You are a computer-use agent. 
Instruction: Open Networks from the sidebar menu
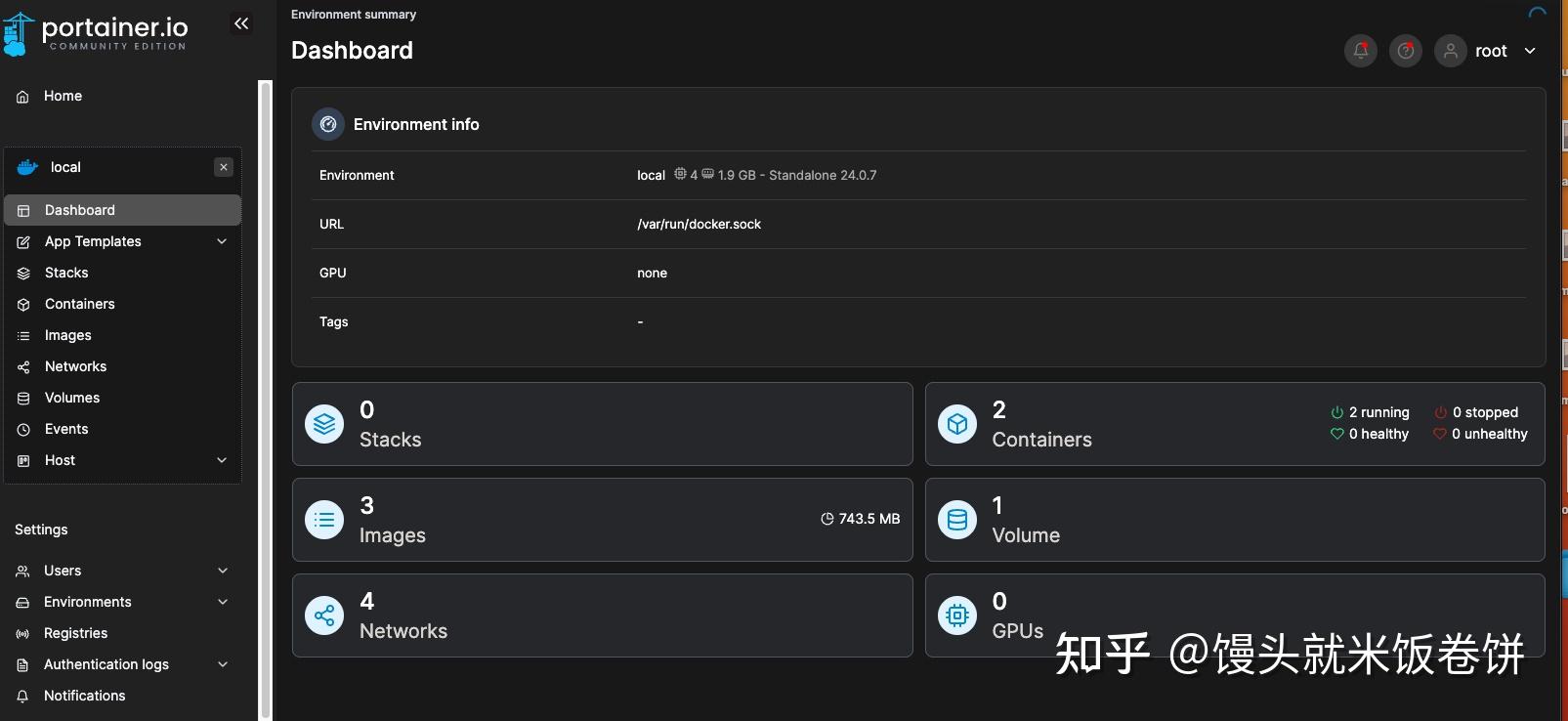[75, 366]
